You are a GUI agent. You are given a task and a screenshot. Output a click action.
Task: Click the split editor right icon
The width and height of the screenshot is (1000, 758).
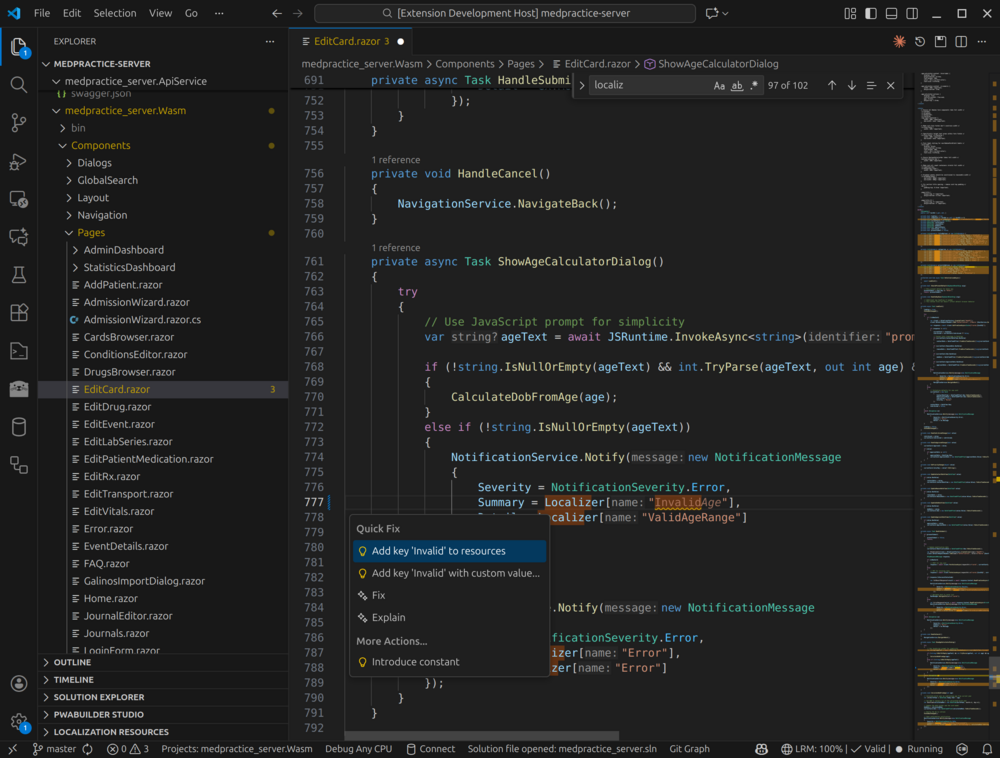961,42
